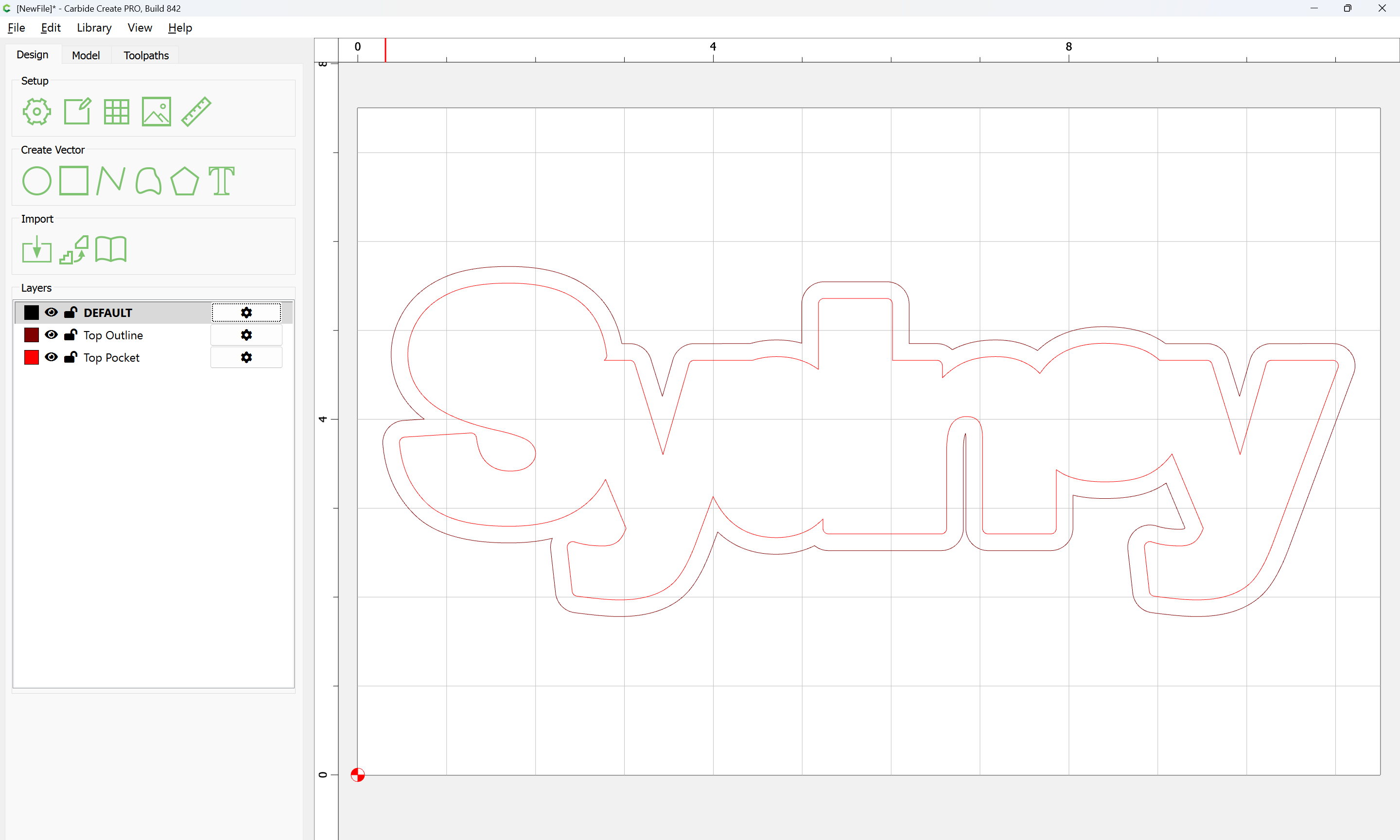Open the File menu
The image size is (1400, 840).
(17, 28)
